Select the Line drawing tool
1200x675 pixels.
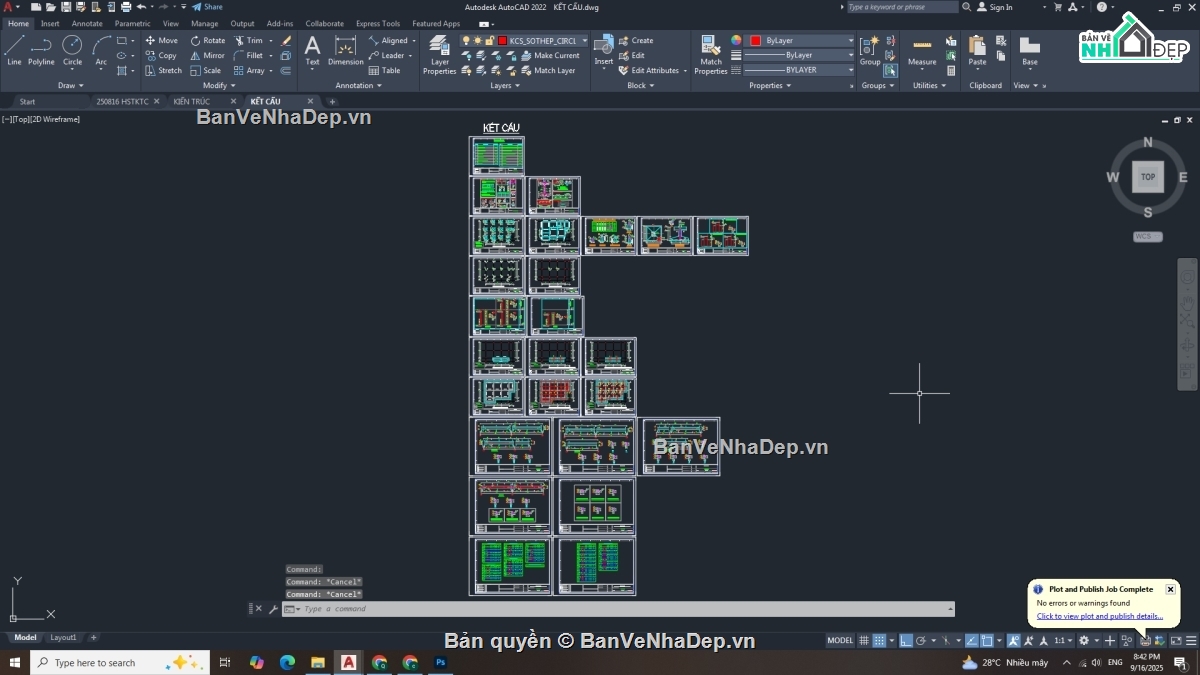(x=14, y=50)
